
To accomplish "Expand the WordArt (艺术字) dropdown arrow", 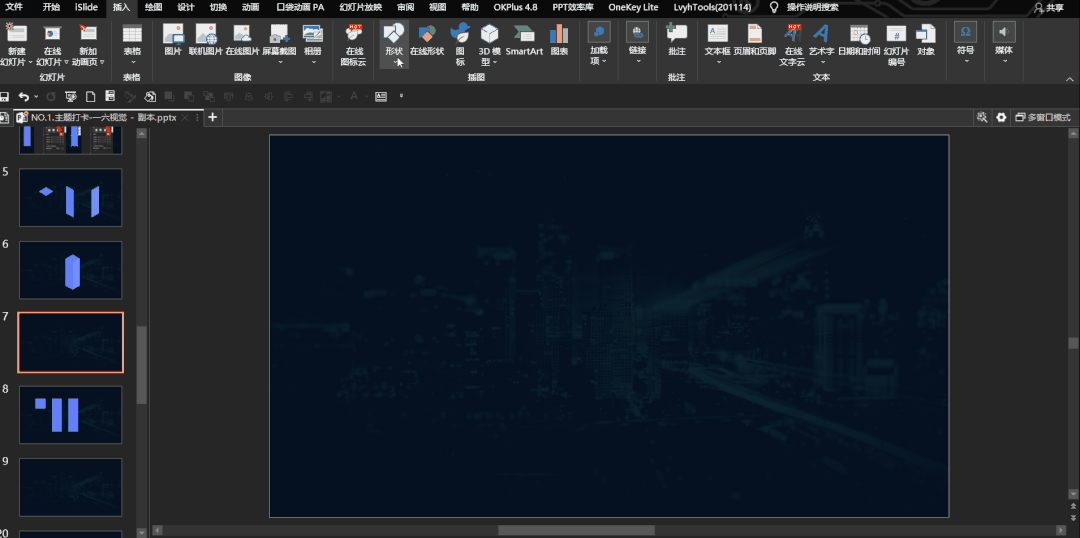I will [x=821, y=62].
